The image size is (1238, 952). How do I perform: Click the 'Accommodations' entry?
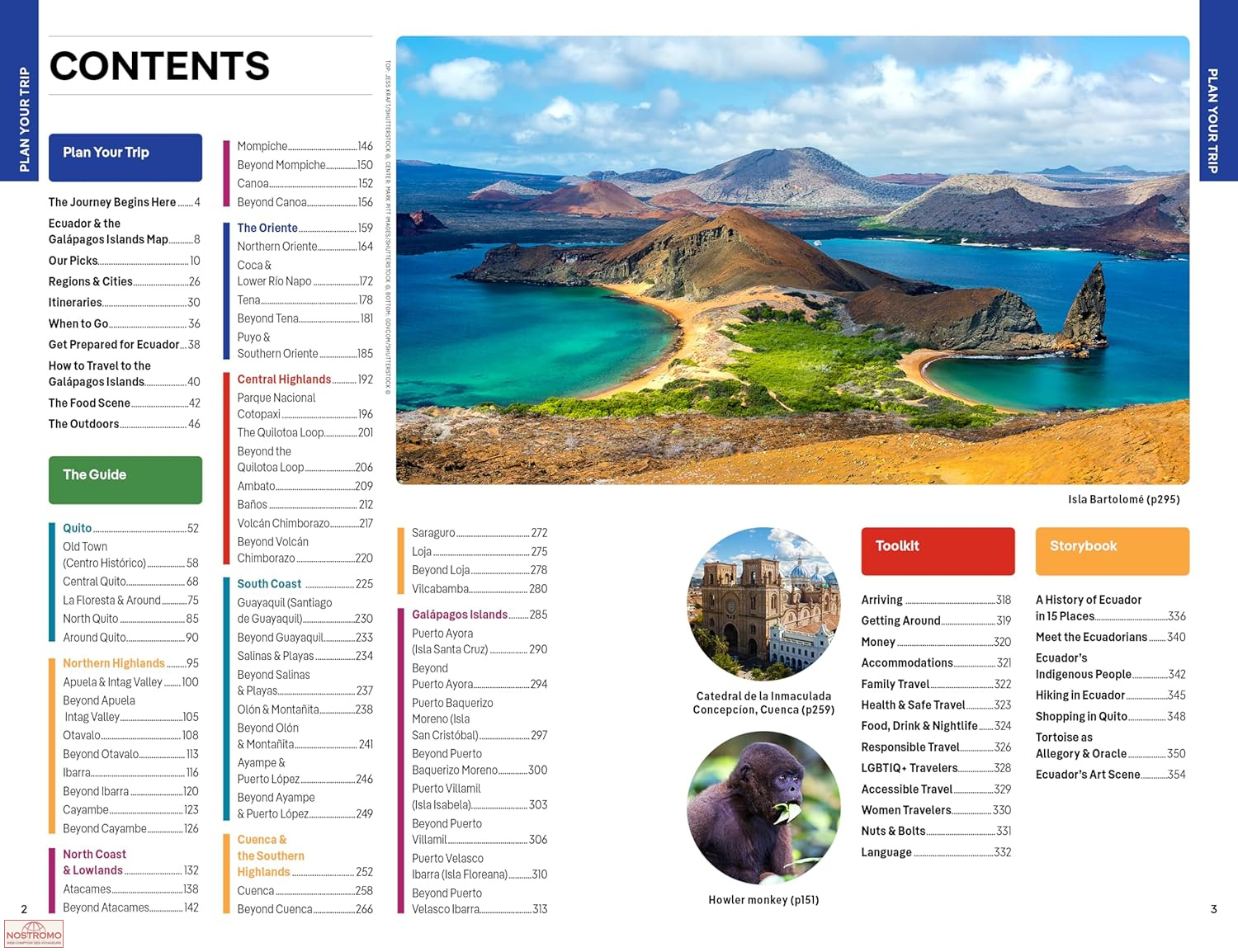936,663
